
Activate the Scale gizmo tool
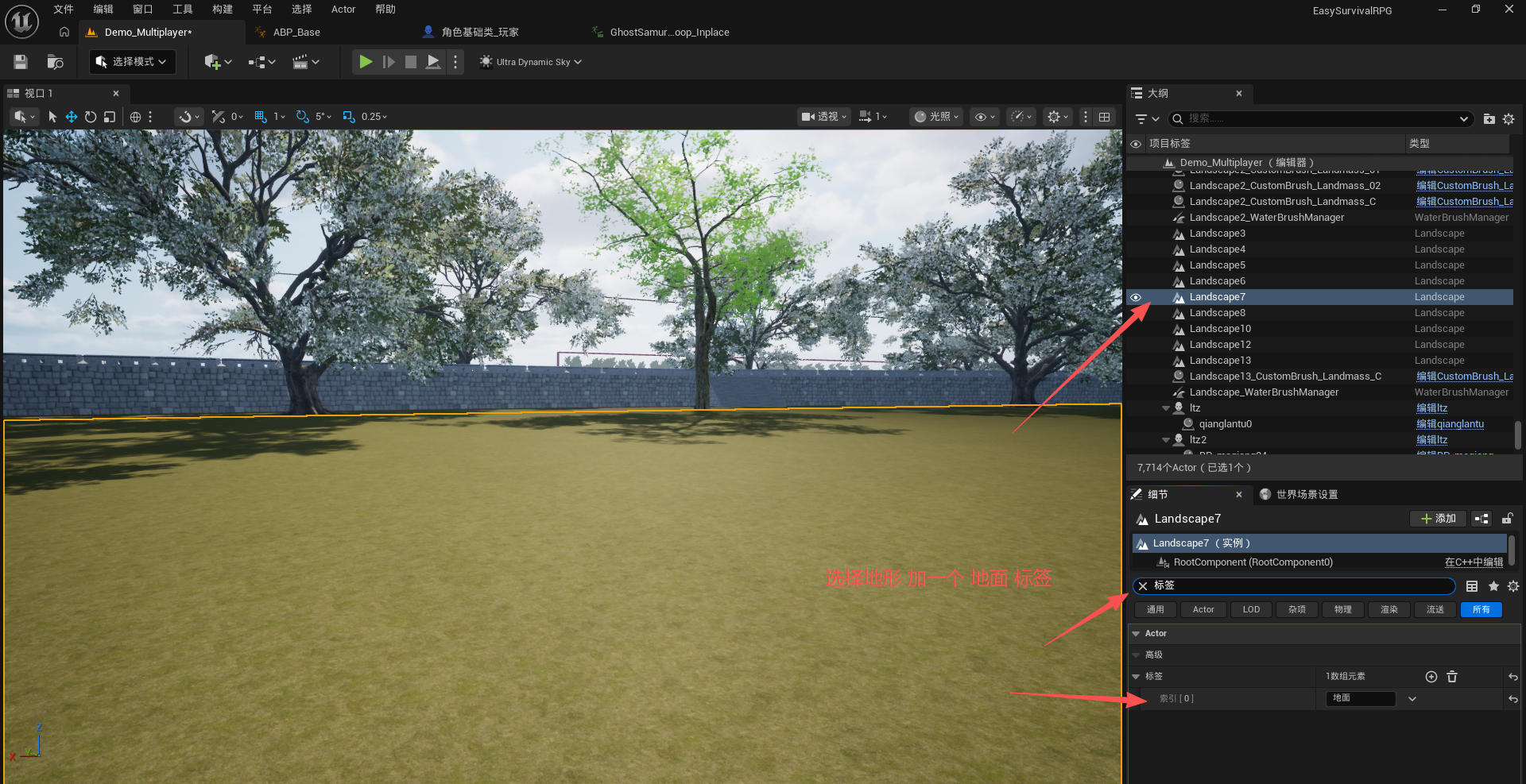click(x=110, y=117)
